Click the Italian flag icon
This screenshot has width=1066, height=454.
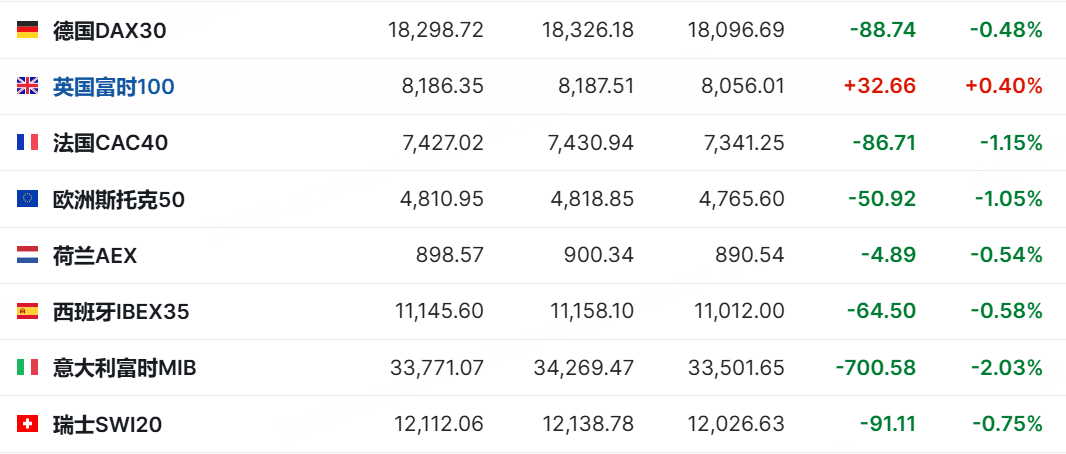27,368
